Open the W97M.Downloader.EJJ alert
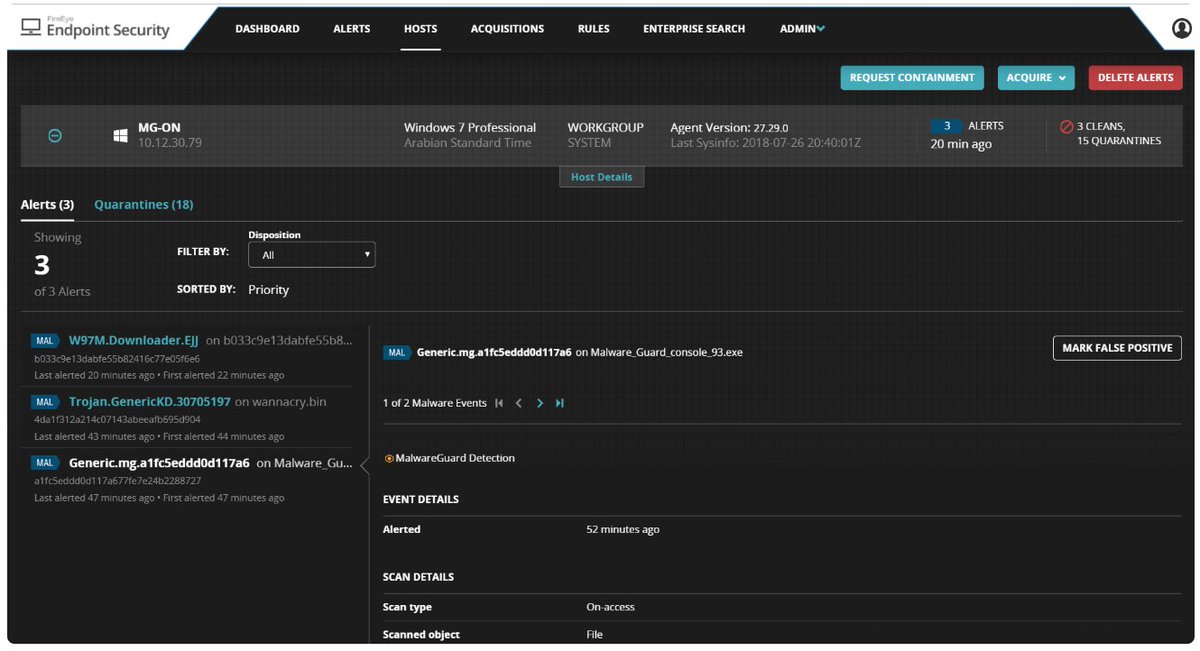The height and width of the screenshot is (651, 1200). point(134,340)
